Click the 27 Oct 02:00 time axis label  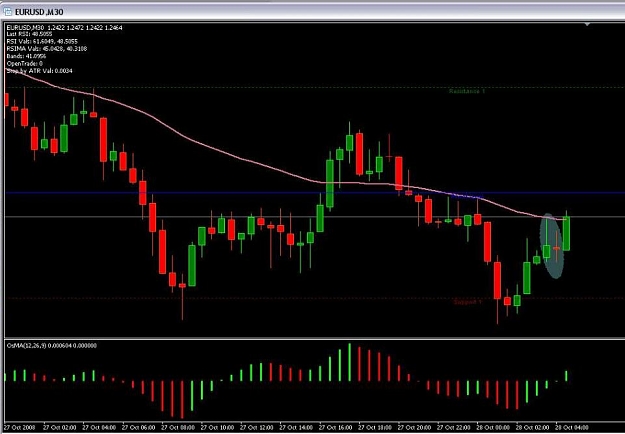[59, 428]
